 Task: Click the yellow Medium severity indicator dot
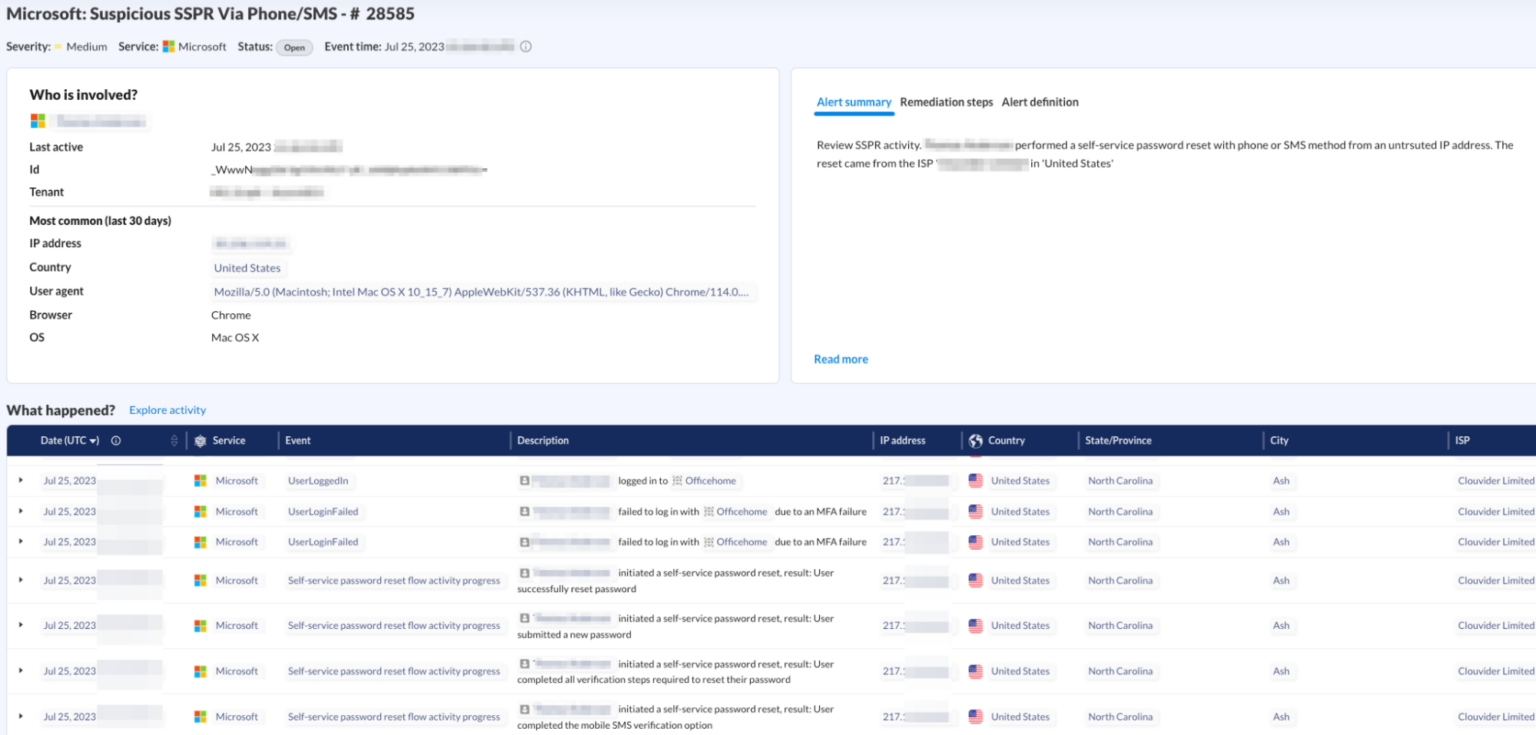click(x=58, y=47)
